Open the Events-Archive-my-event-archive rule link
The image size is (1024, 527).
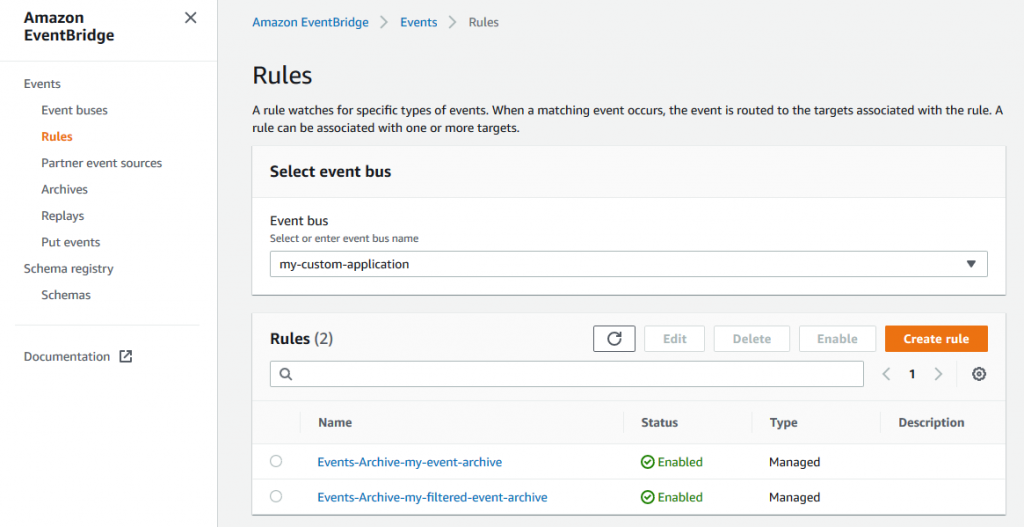click(409, 462)
